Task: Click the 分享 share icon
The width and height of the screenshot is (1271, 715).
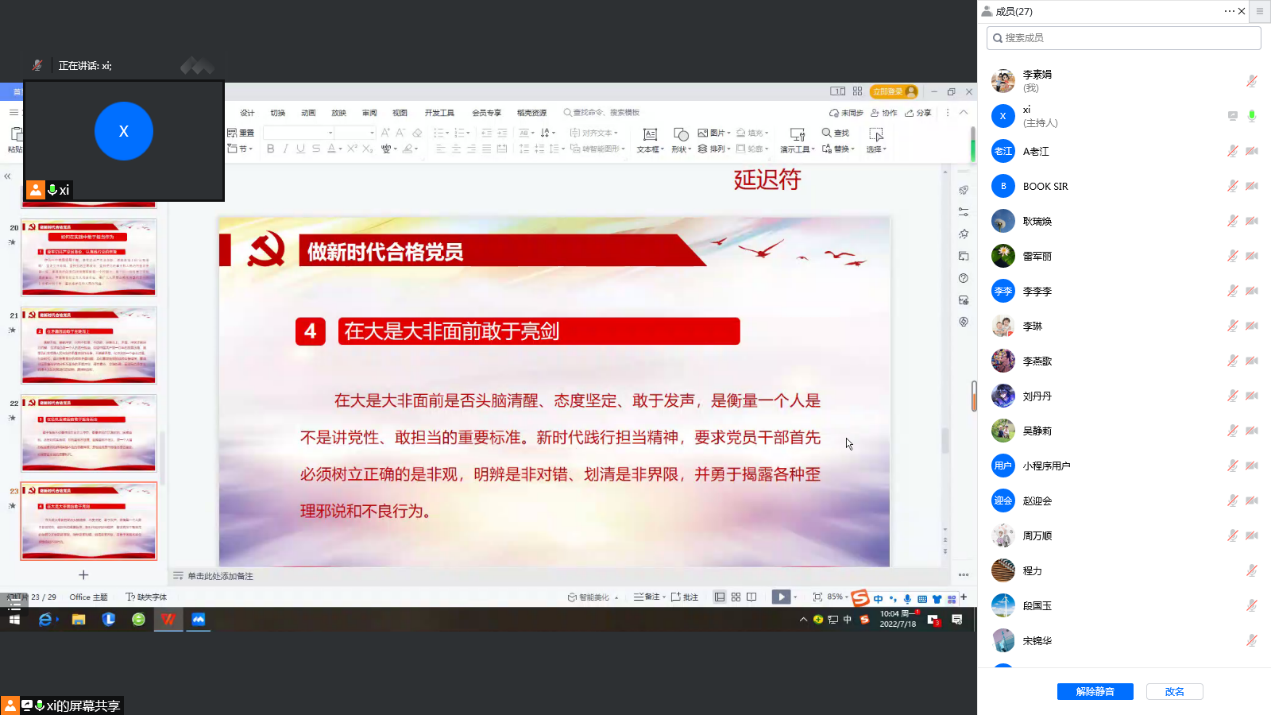Action: 919,113
